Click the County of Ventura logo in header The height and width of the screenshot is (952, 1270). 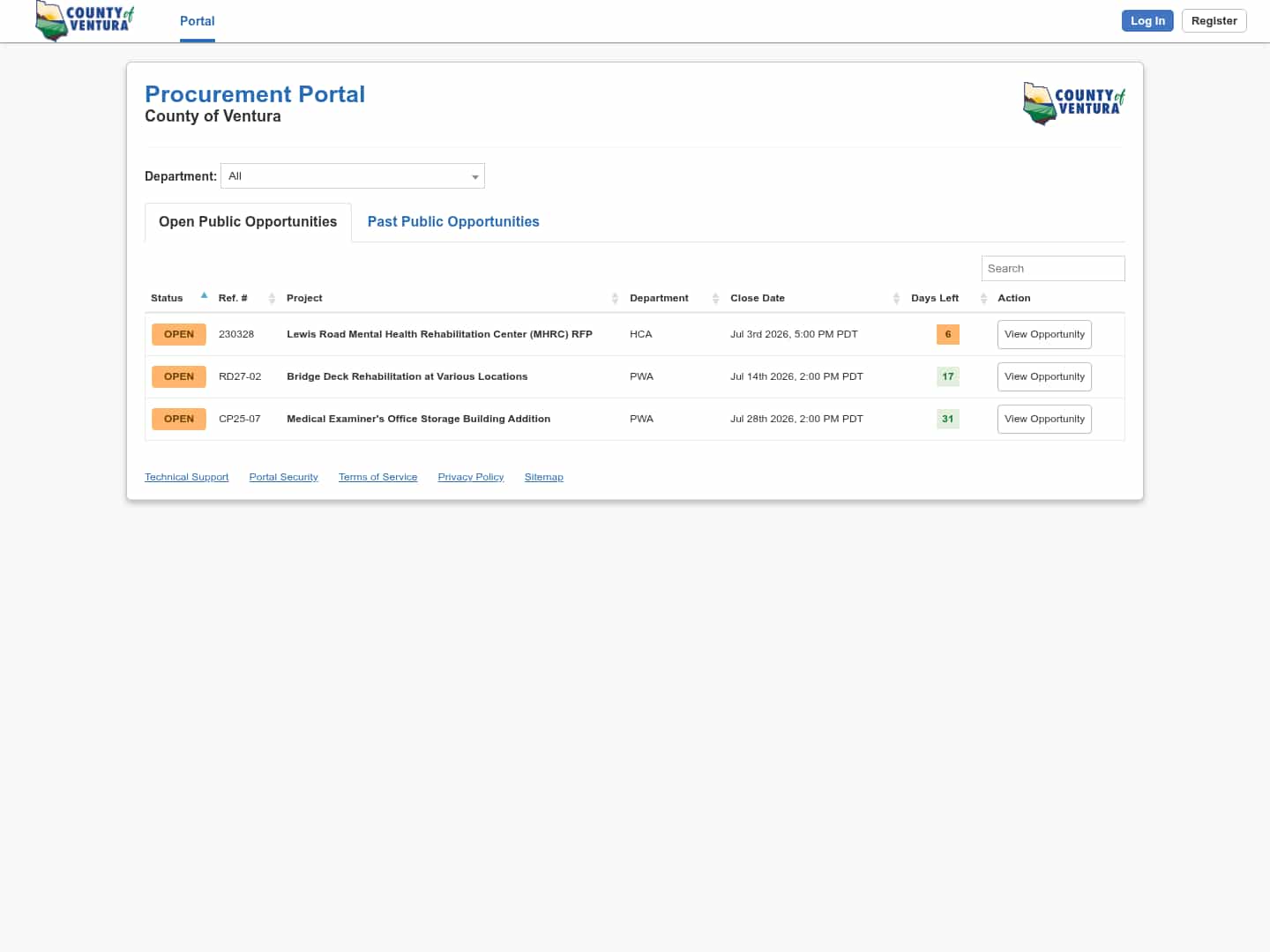pyautogui.click(x=85, y=21)
